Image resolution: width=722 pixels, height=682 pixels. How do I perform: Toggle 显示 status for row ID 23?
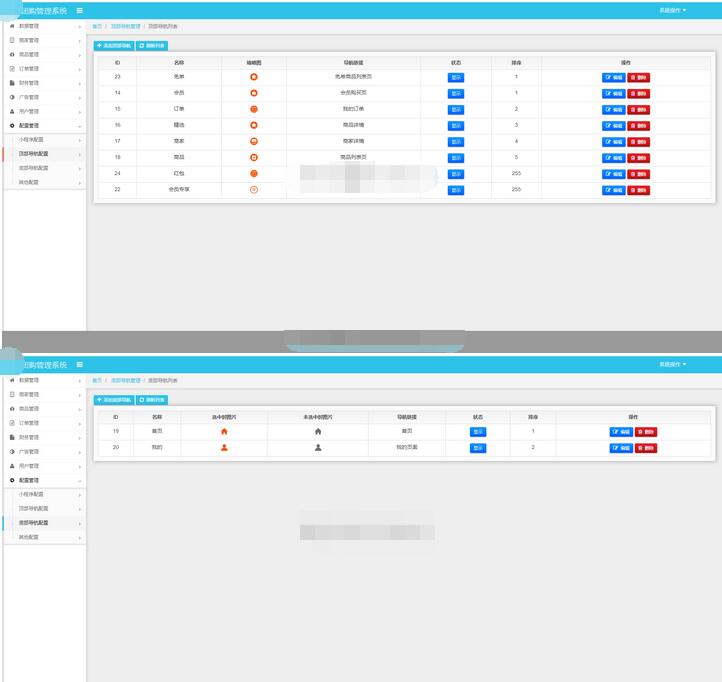click(456, 77)
